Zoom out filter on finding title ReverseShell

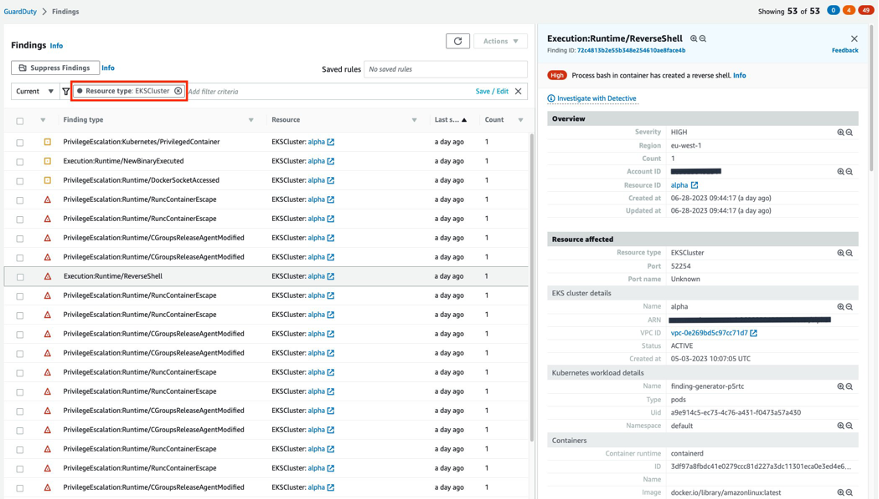click(702, 39)
